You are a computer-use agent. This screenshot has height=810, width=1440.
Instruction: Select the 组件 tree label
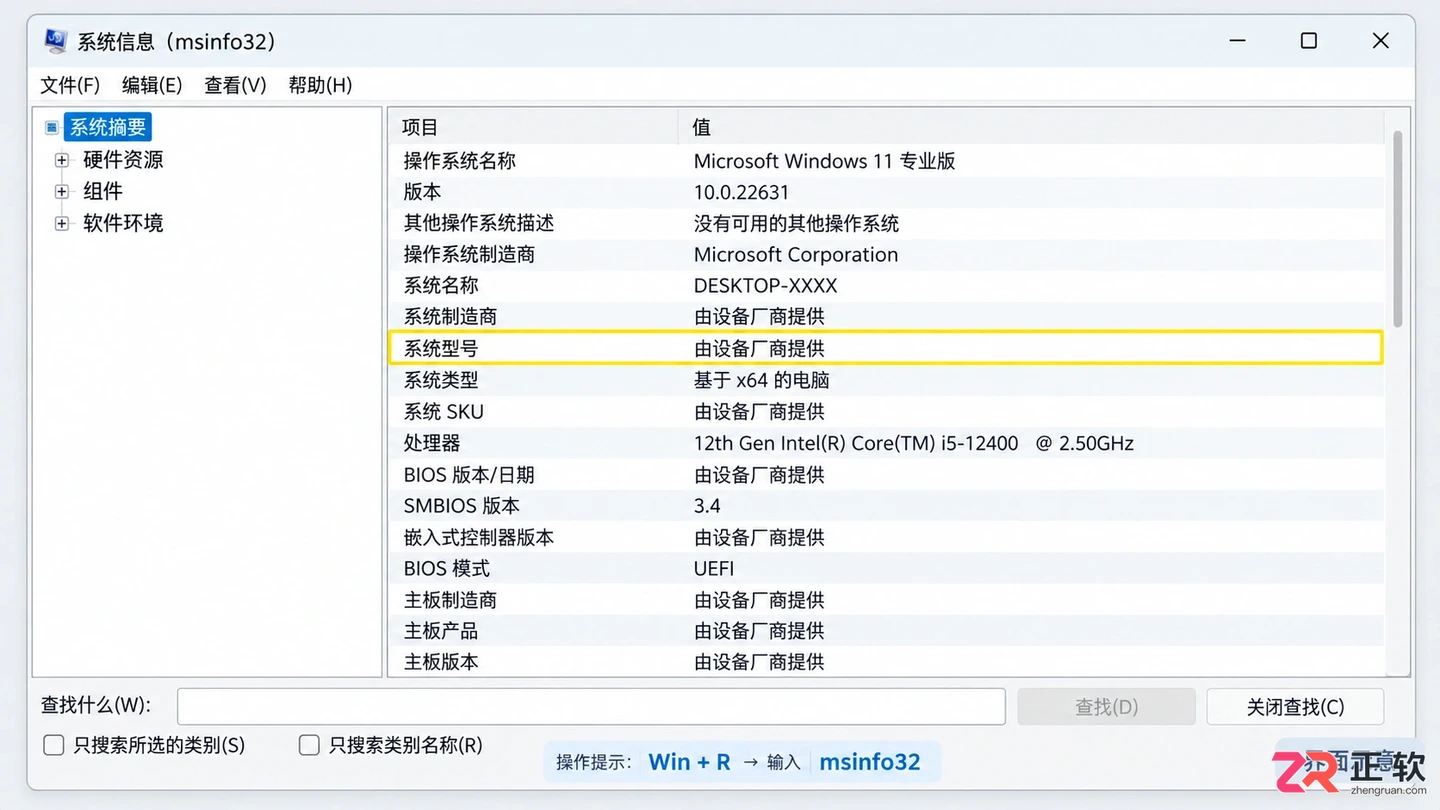point(103,191)
